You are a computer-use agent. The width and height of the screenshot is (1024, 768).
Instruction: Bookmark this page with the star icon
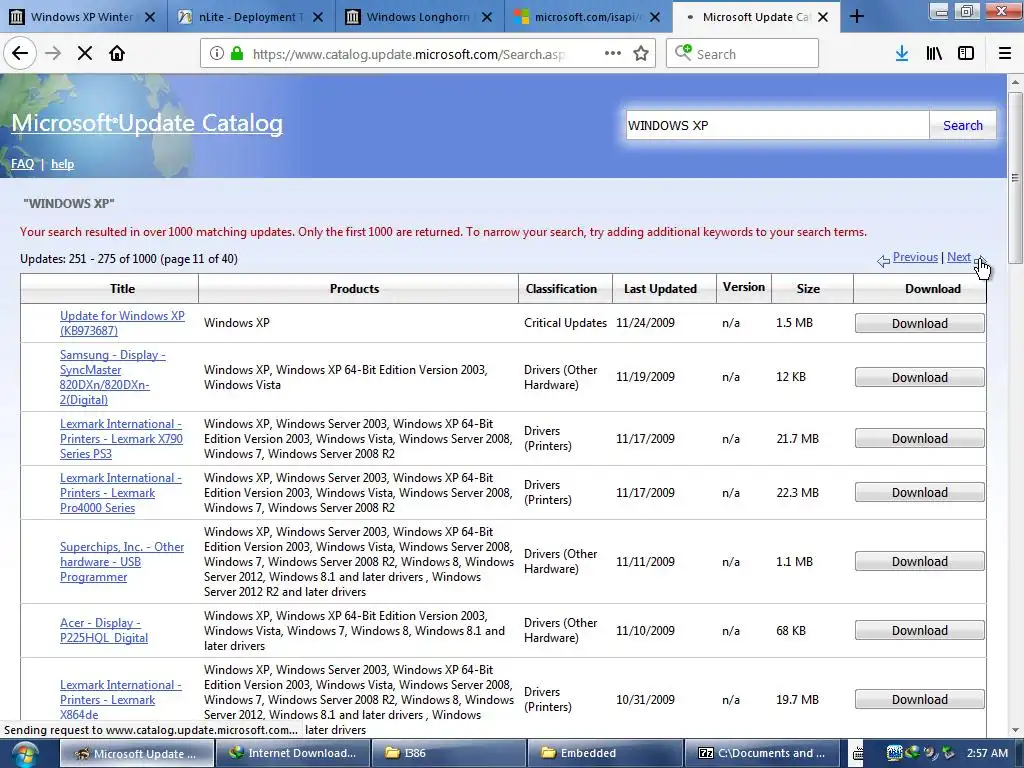[641, 54]
